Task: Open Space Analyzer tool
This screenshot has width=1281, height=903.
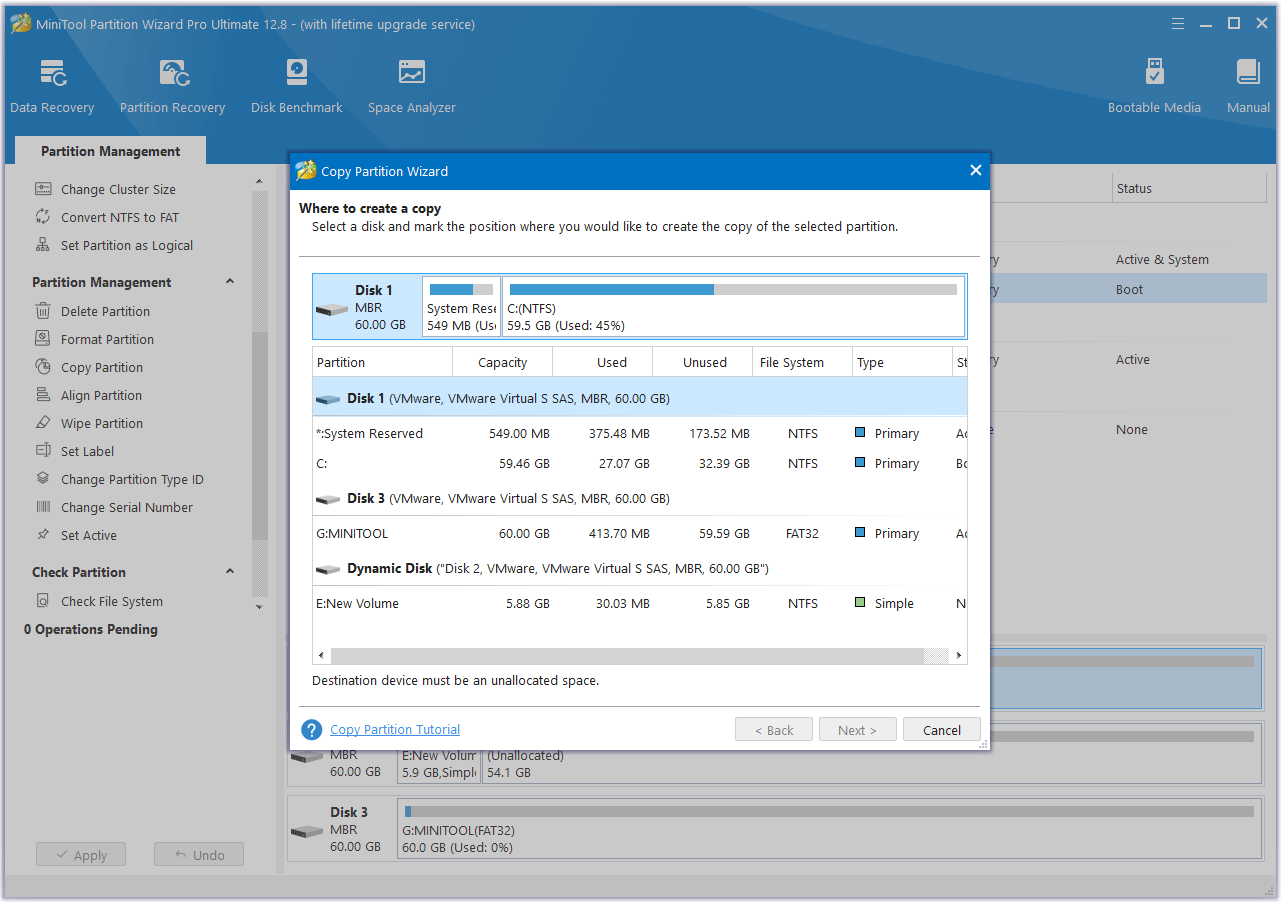Action: [x=411, y=86]
